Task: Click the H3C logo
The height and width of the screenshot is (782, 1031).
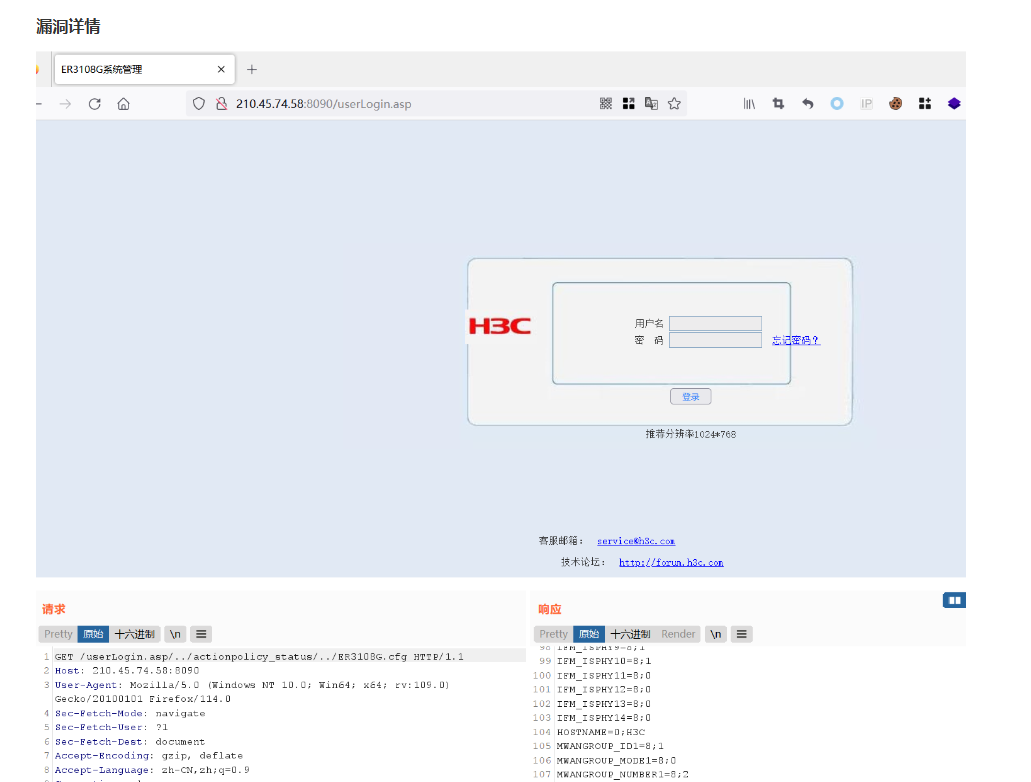Action: coord(500,326)
